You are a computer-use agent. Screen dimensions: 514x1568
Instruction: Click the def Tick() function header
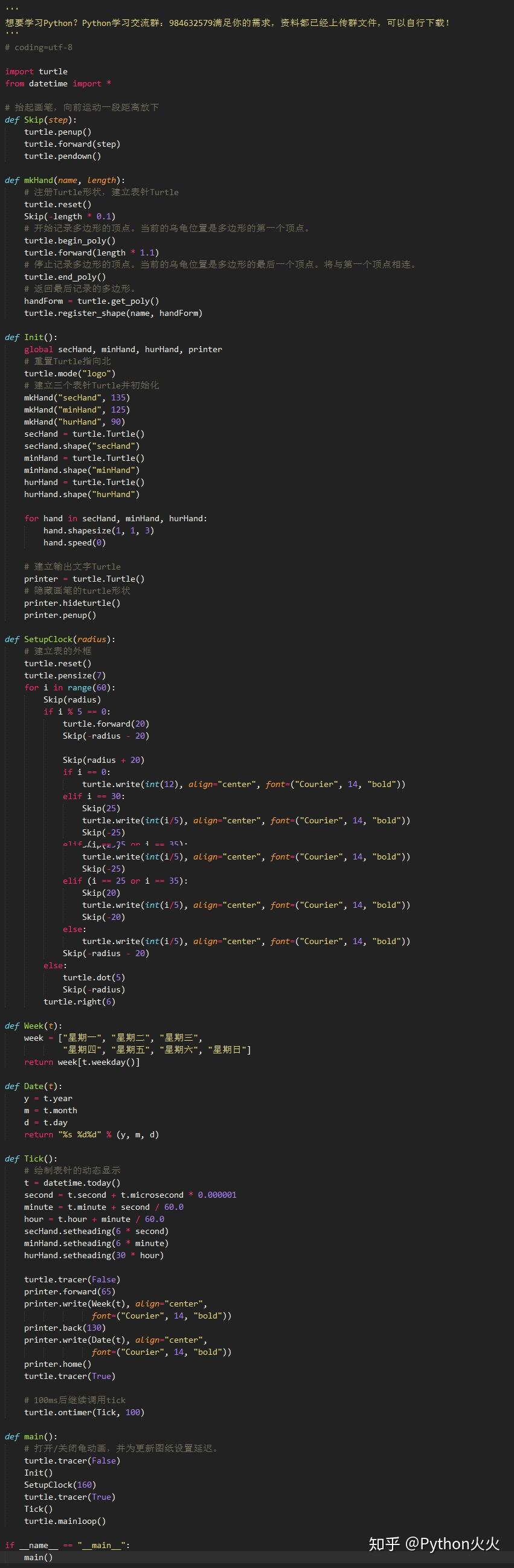coord(31,1158)
